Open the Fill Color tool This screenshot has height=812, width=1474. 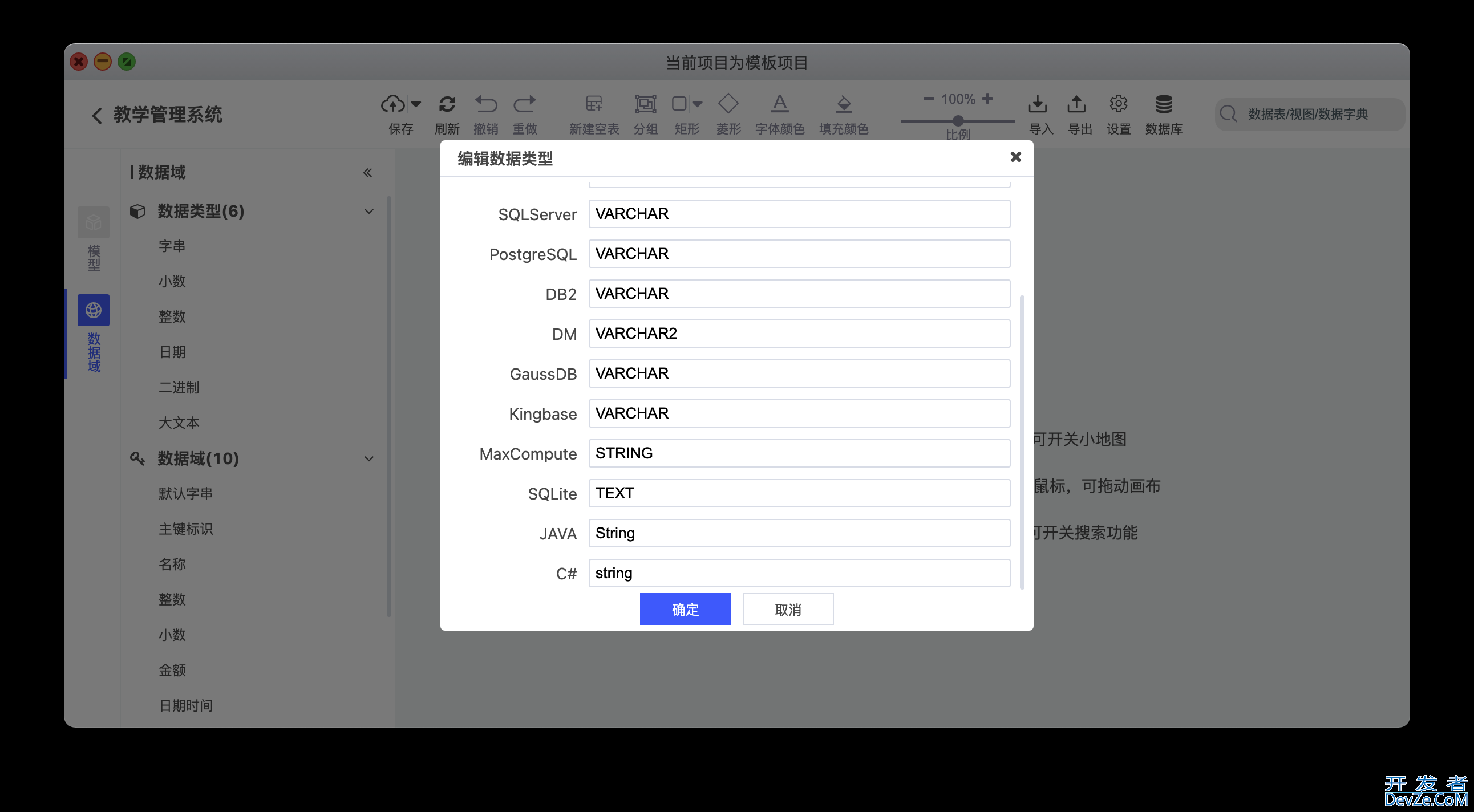coord(844,104)
